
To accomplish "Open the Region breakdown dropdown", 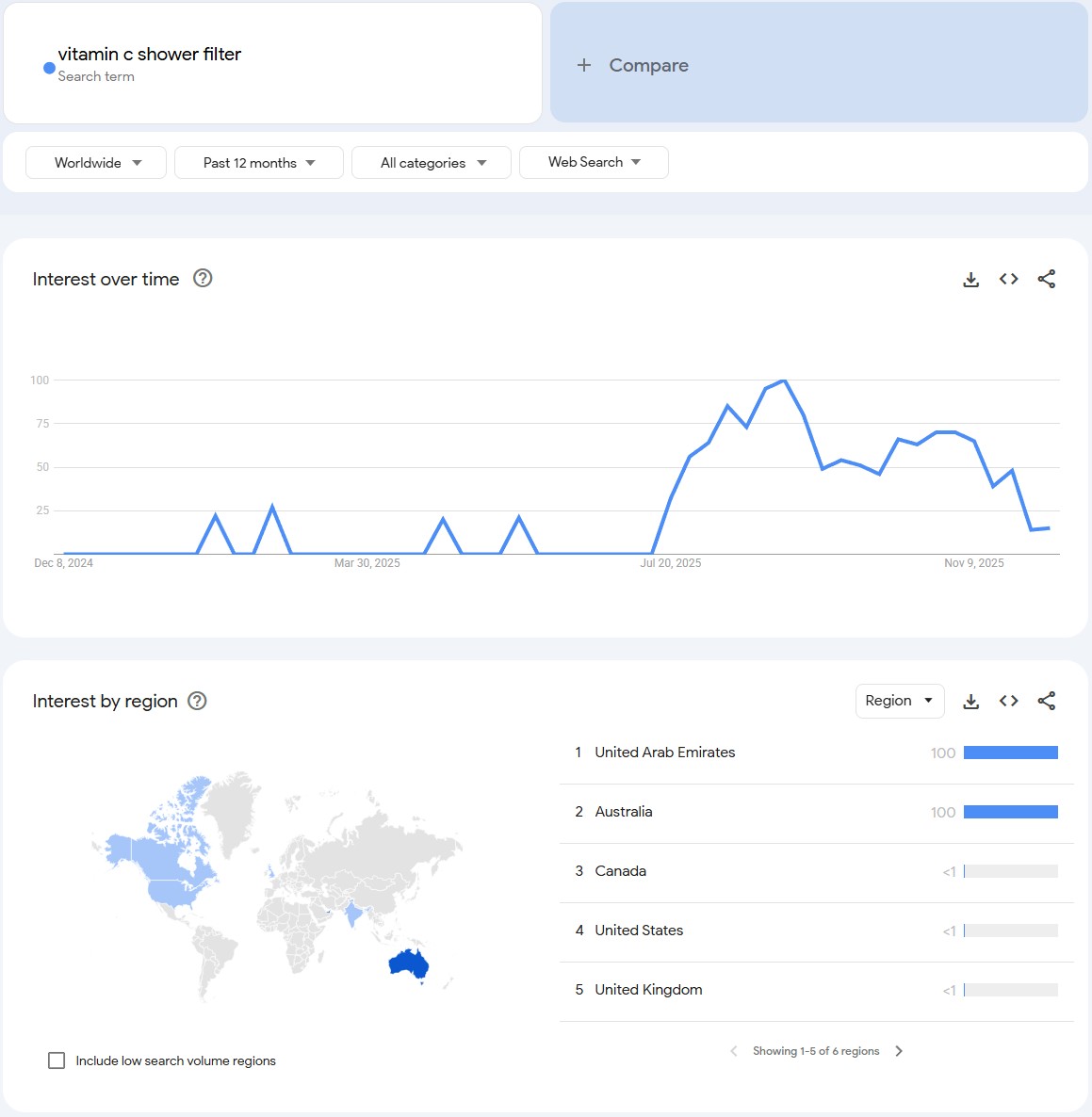I will (x=899, y=701).
